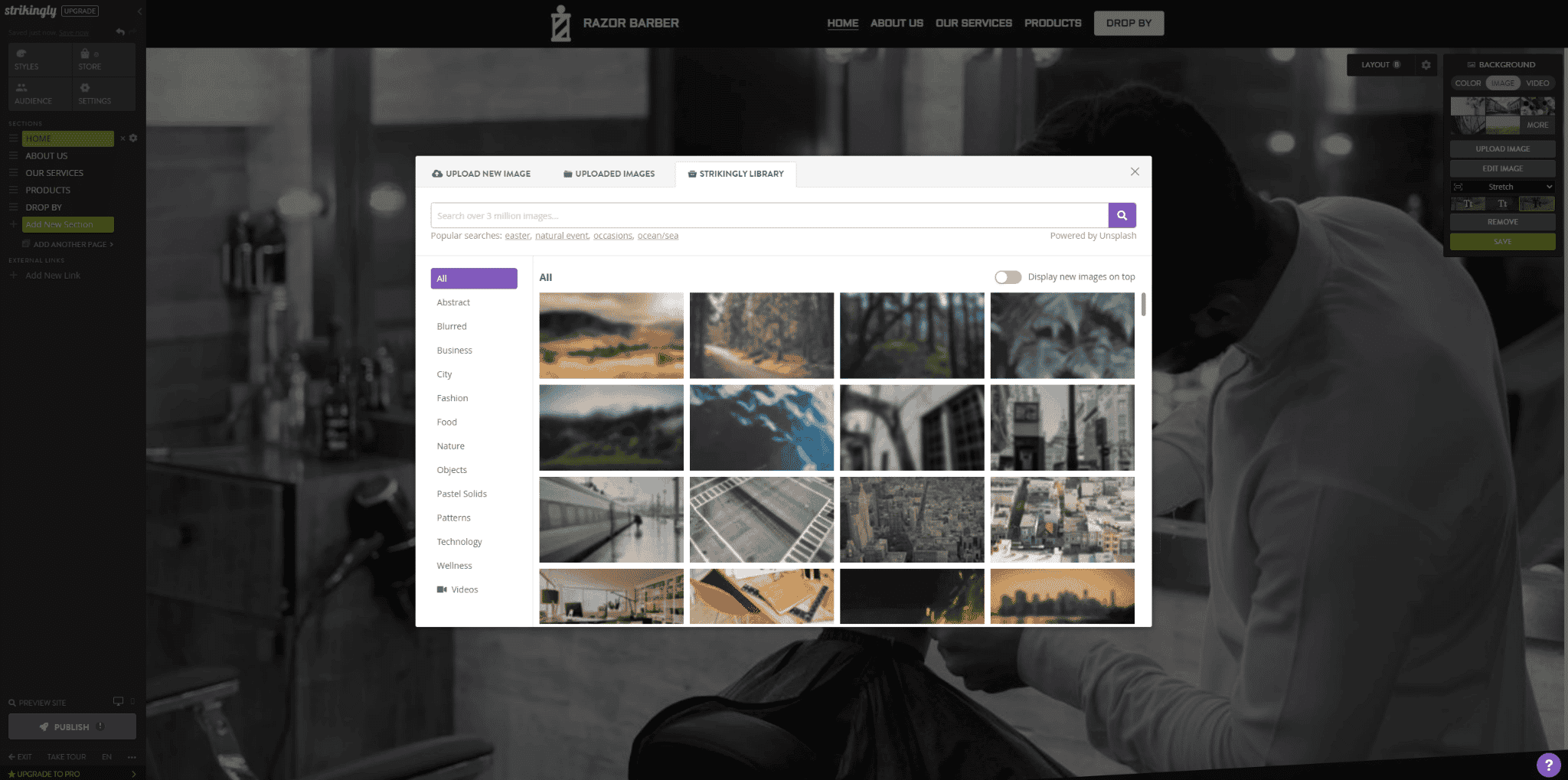Click the 'natural event' popular search link
The width and height of the screenshot is (1568, 780).
click(x=561, y=236)
